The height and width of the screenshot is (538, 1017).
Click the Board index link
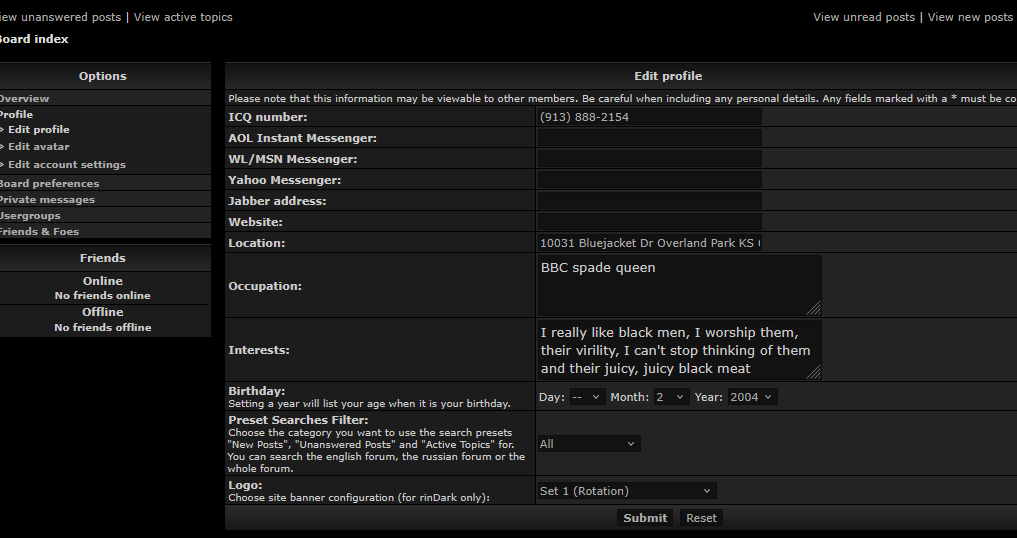pyautogui.click(x=34, y=39)
